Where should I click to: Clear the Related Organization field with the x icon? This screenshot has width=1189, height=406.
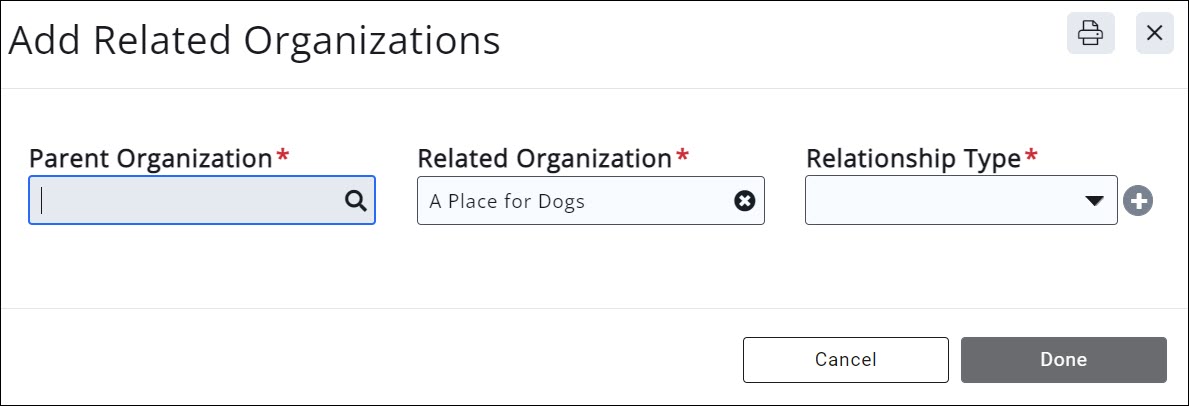click(744, 201)
